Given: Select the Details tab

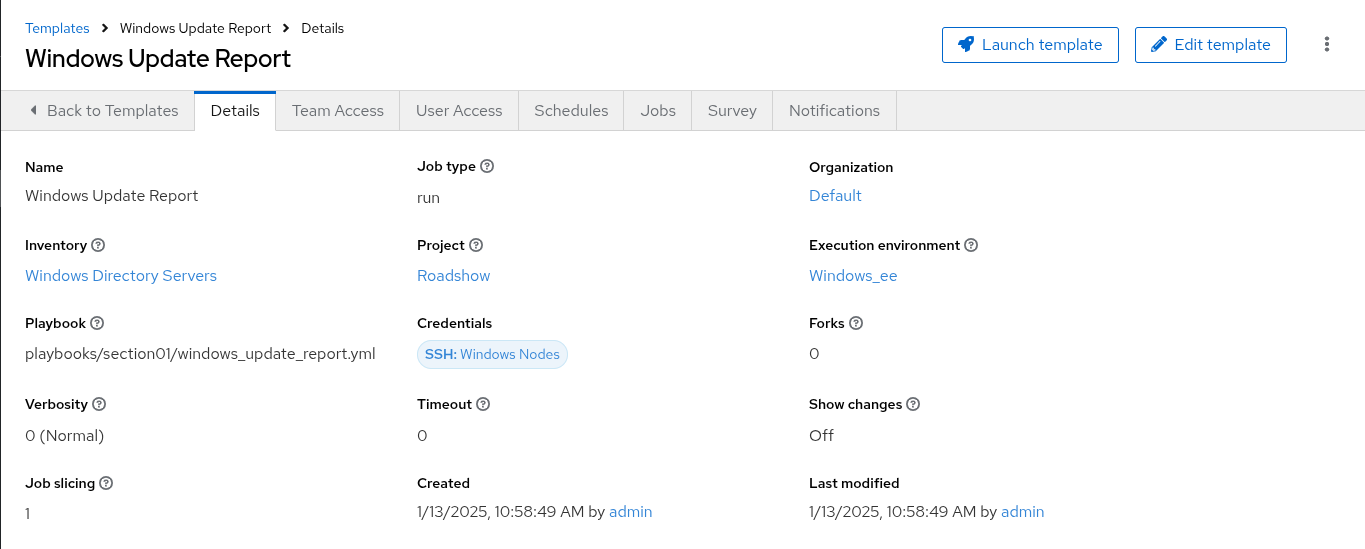Looking at the screenshot, I should (235, 111).
